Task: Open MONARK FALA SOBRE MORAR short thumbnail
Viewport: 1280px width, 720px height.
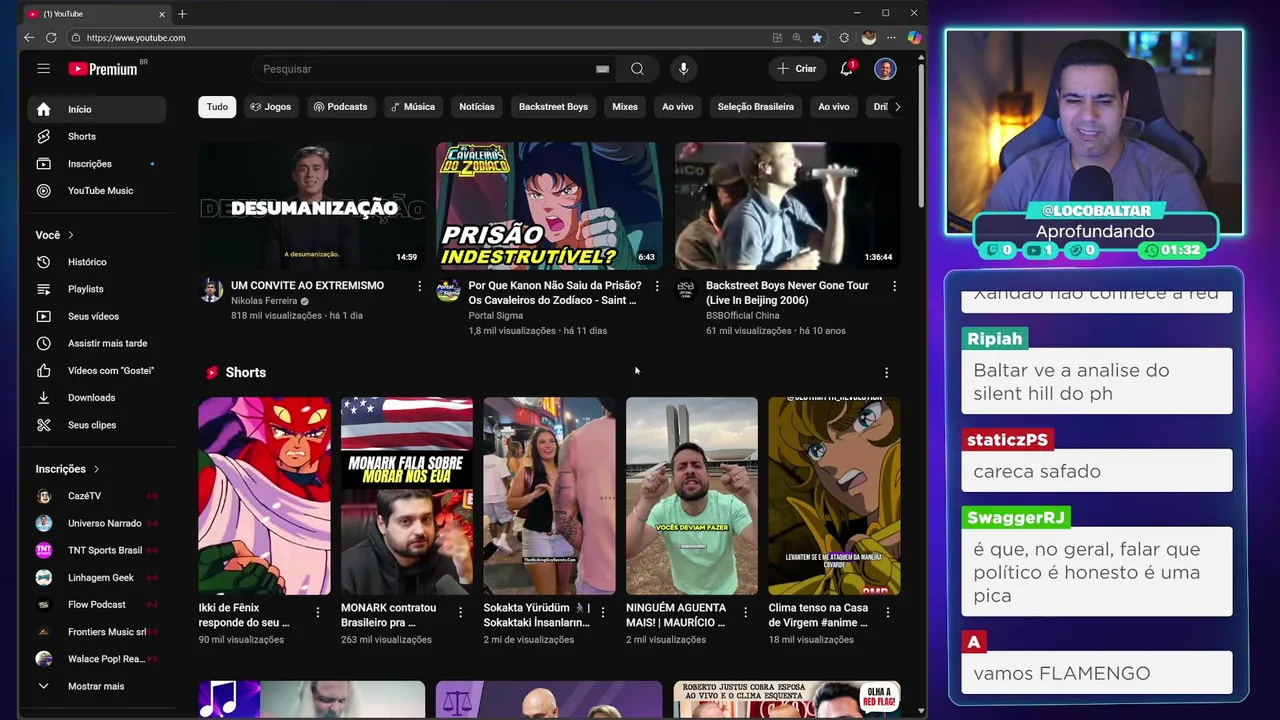Action: tap(407, 496)
